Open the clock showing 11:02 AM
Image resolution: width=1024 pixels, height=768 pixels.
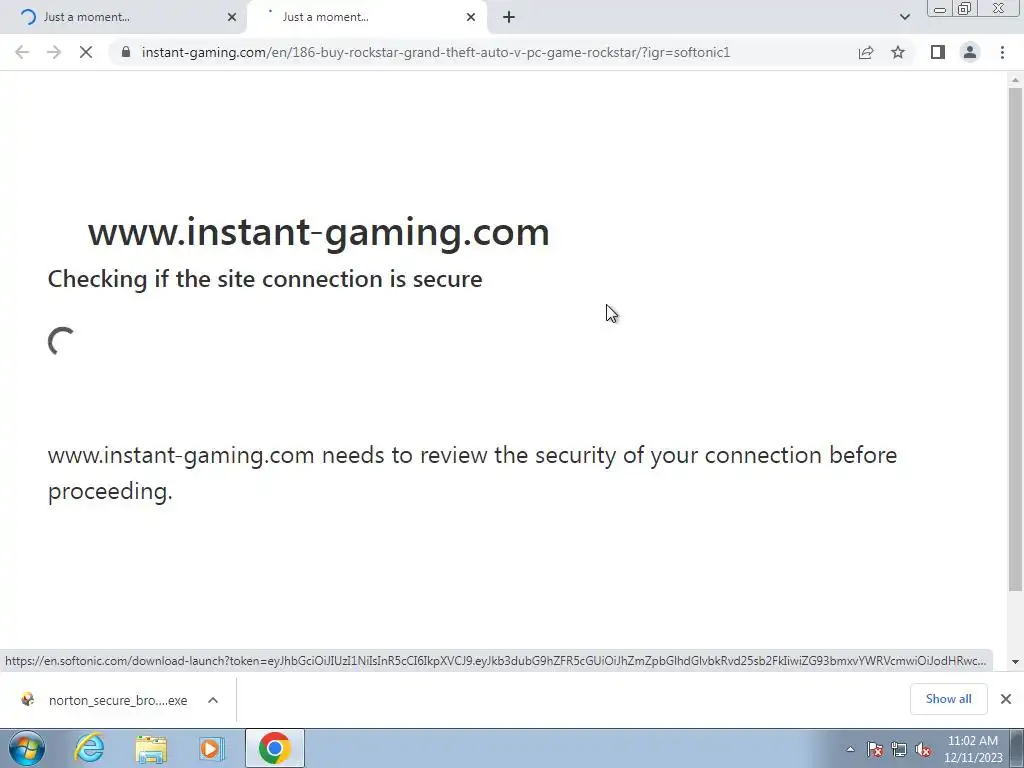(973, 749)
